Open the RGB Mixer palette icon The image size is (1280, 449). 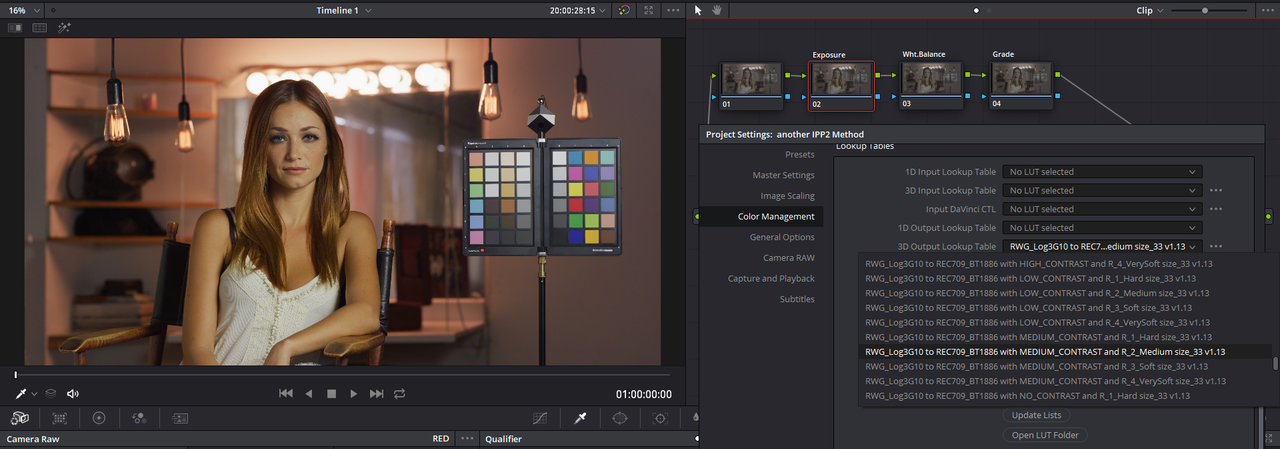139,418
